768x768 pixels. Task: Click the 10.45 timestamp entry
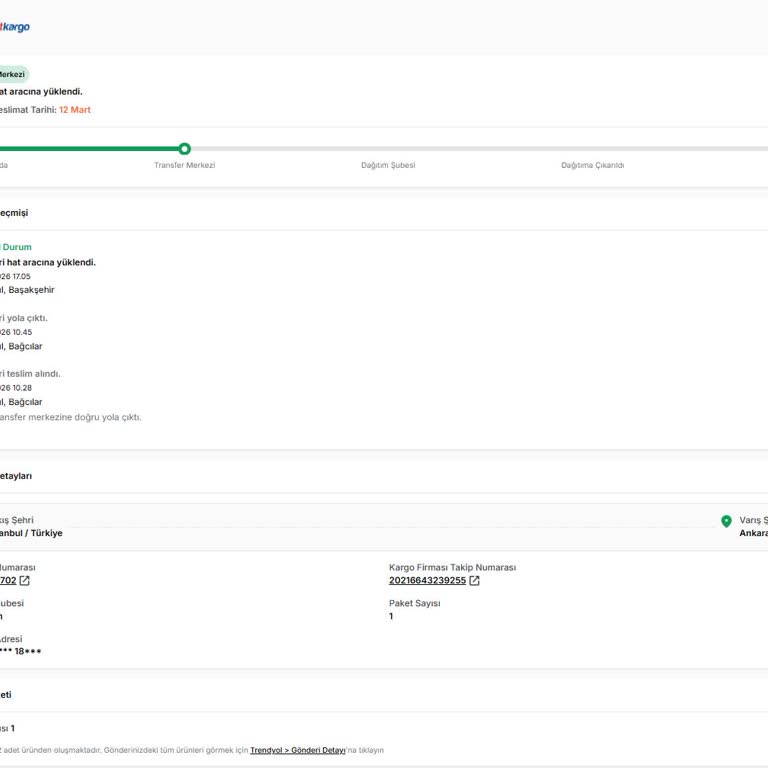coord(16,332)
